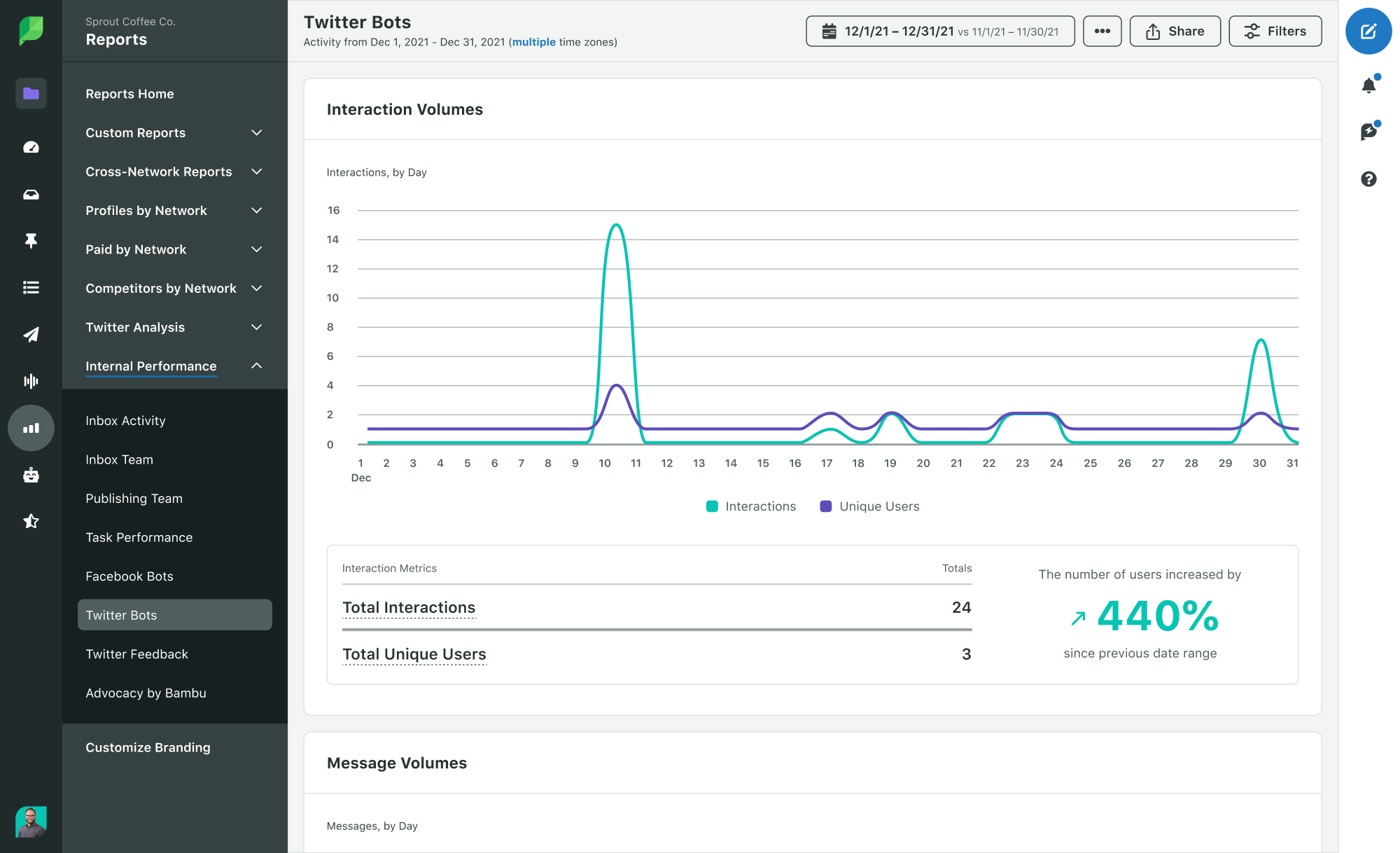
Task: Toggle Interactions legend swatch
Action: [x=712, y=506]
